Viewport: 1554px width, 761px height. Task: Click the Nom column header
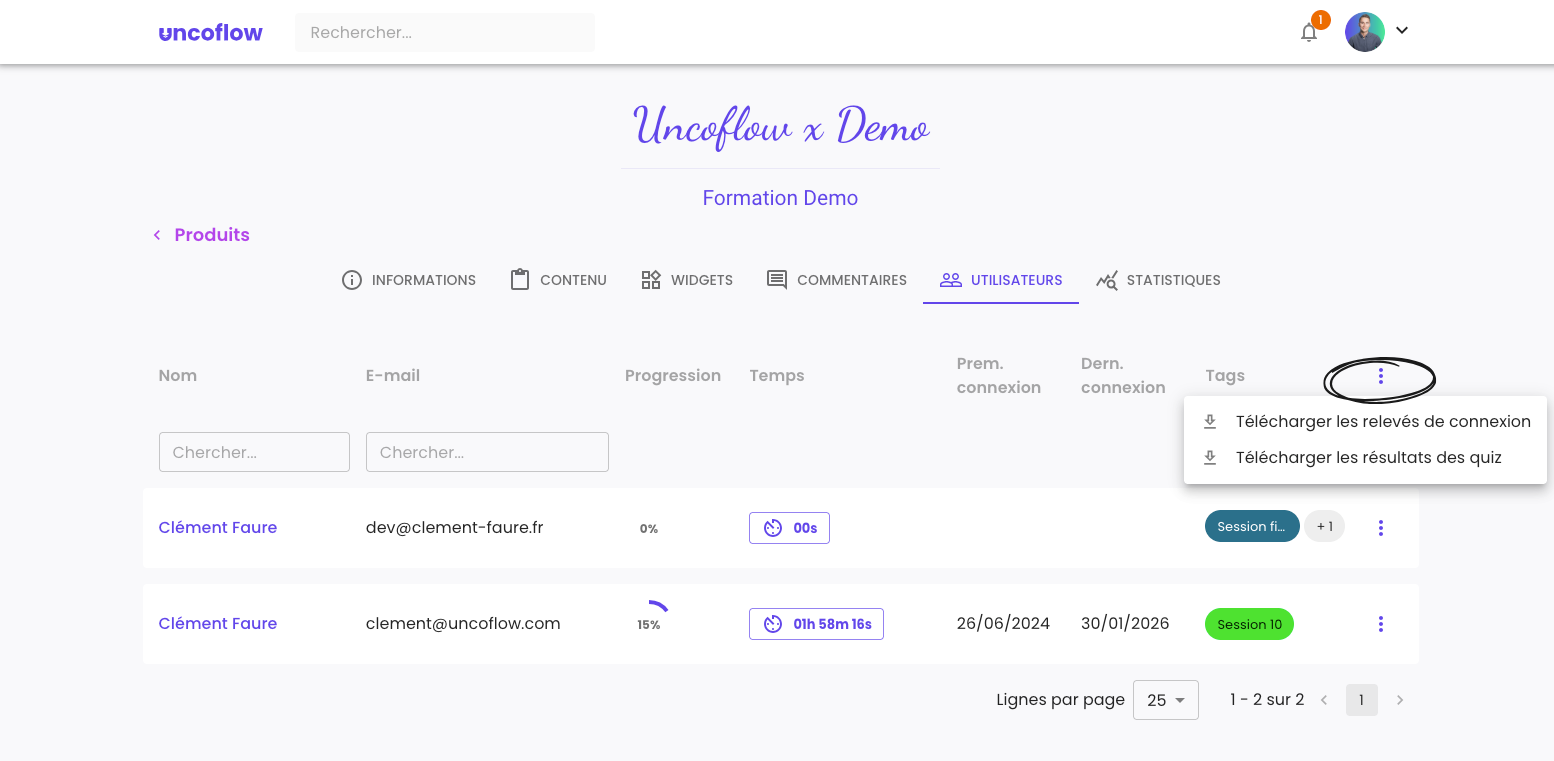[x=178, y=376]
